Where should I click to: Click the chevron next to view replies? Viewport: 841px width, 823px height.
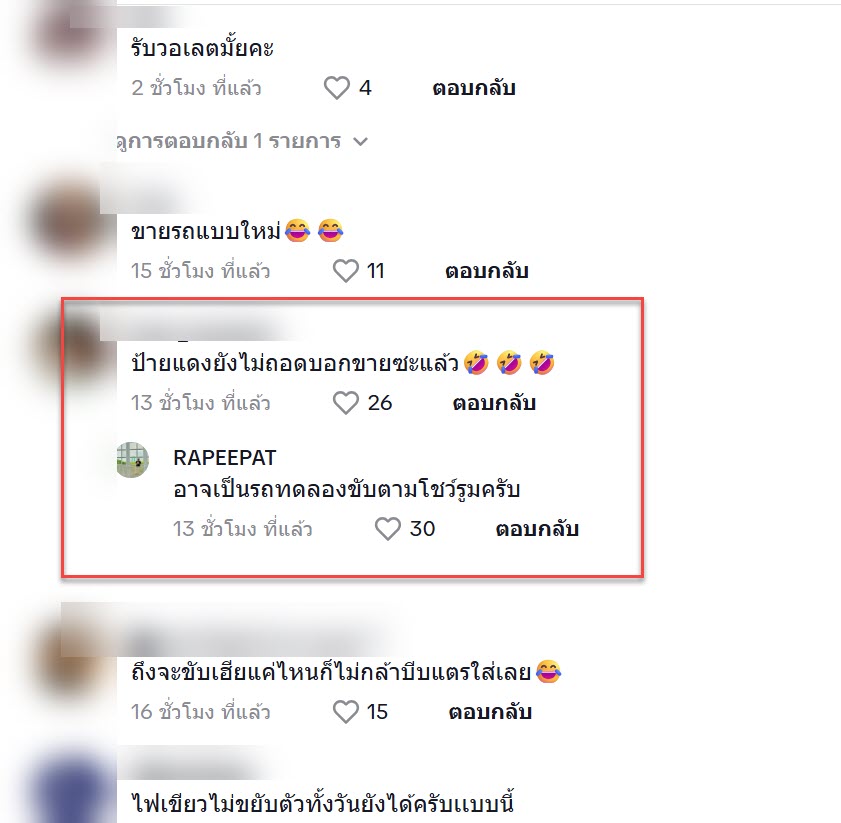tap(360, 142)
